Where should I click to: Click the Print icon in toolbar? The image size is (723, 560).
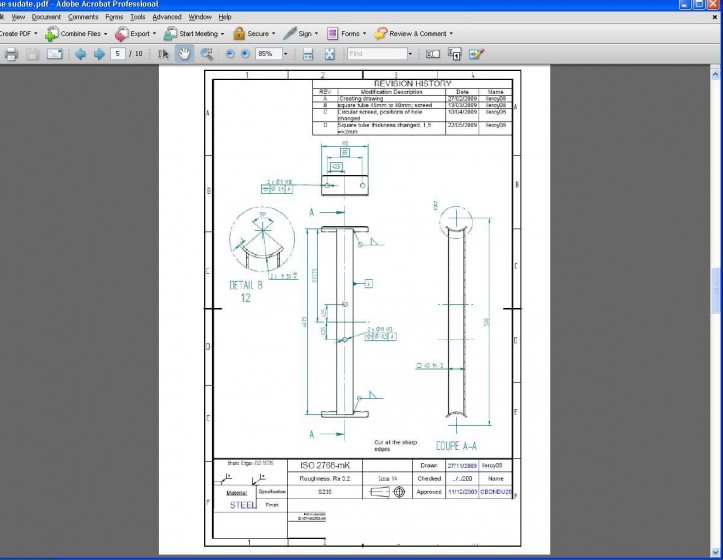point(11,54)
